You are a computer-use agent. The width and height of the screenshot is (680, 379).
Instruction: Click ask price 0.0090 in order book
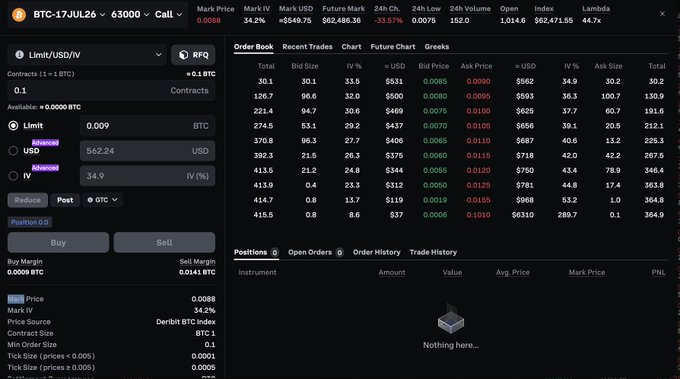click(478, 81)
